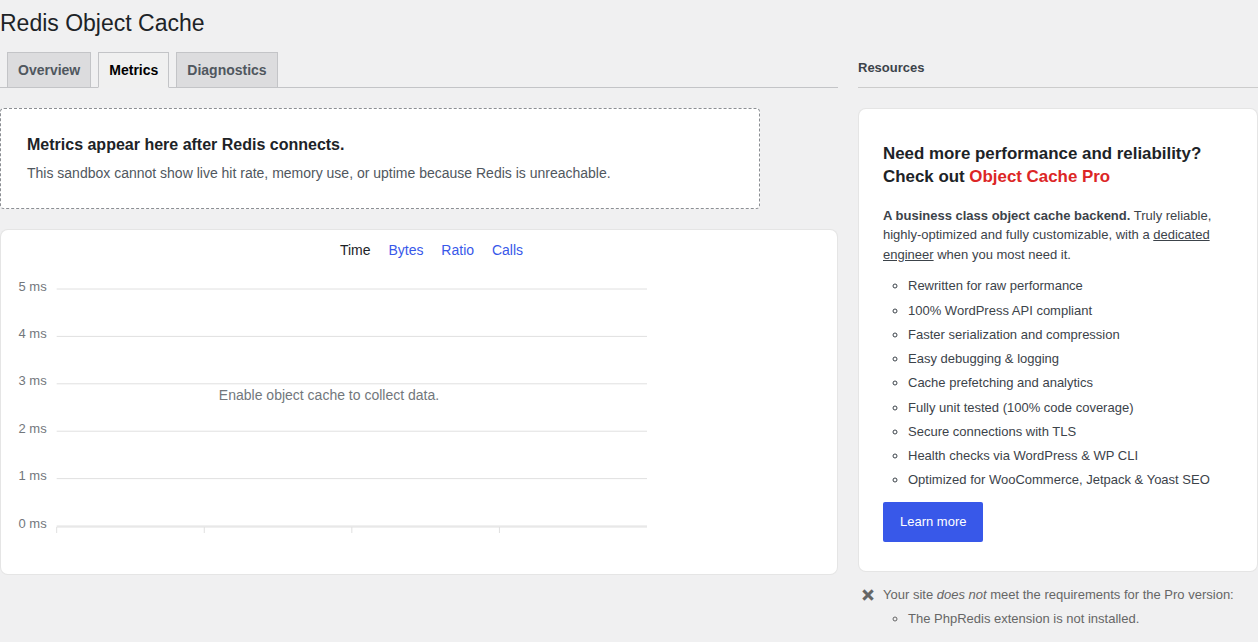Click 'Your site does not meet the requirements' text
Screen dimensions: 1258x642
(1058, 595)
